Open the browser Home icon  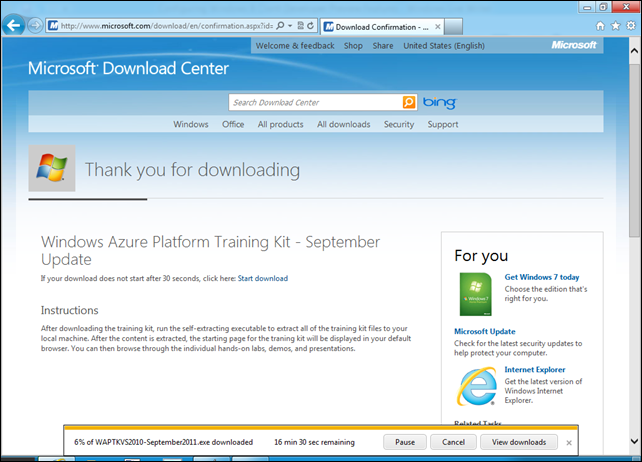coord(600,26)
